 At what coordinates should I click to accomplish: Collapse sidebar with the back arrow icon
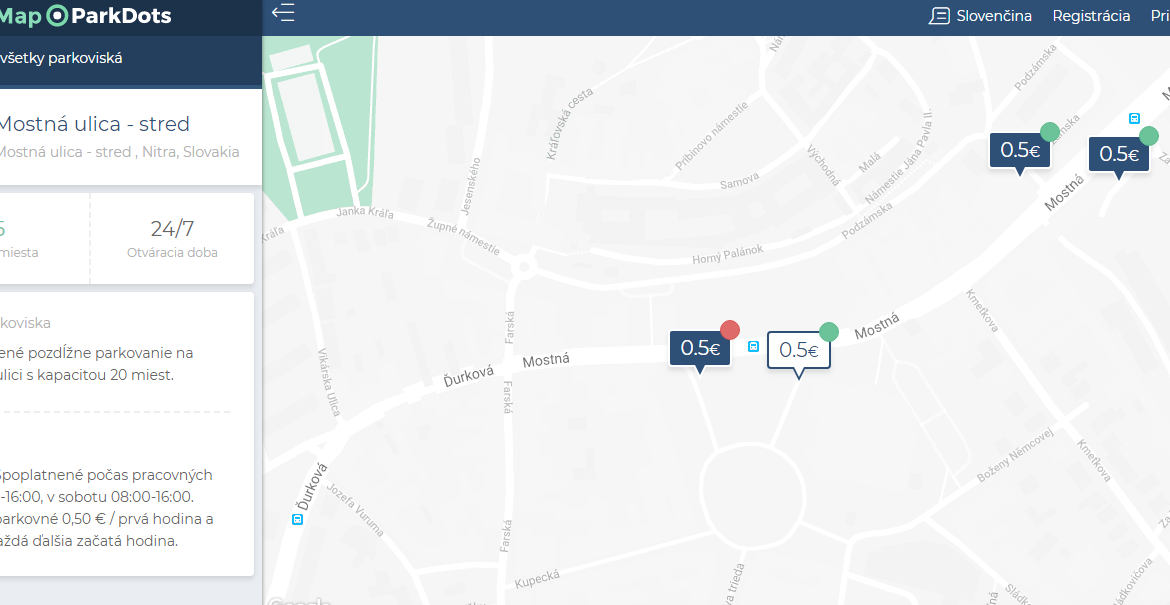pyautogui.click(x=283, y=13)
